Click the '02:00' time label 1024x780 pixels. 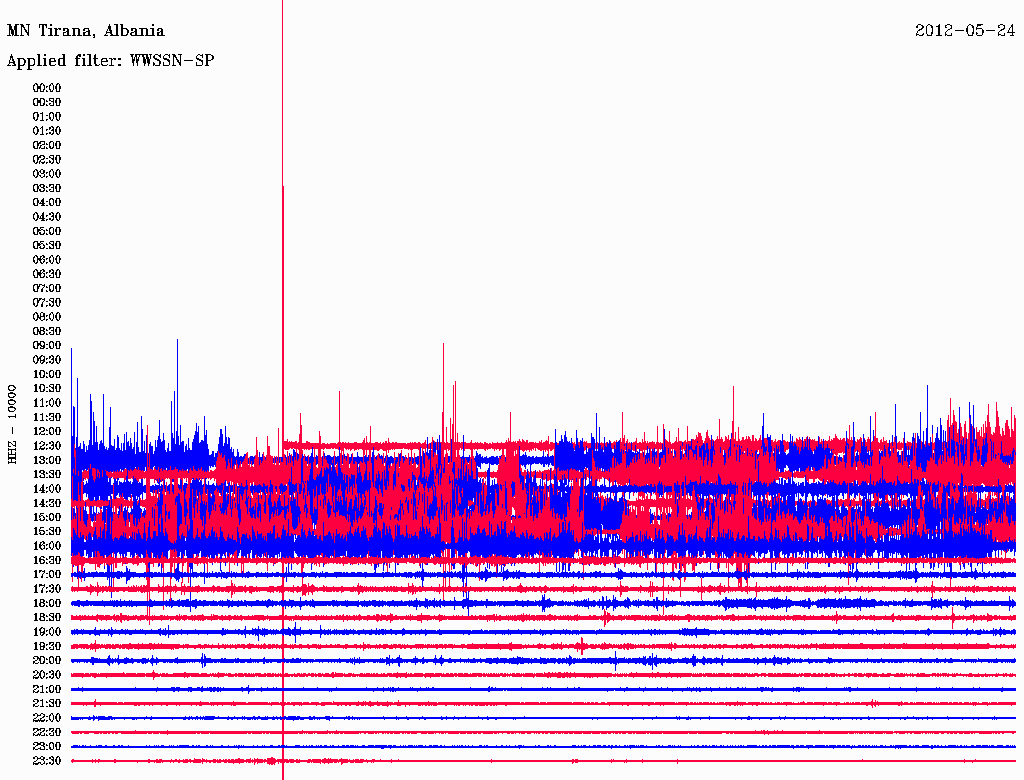click(47, 145)
